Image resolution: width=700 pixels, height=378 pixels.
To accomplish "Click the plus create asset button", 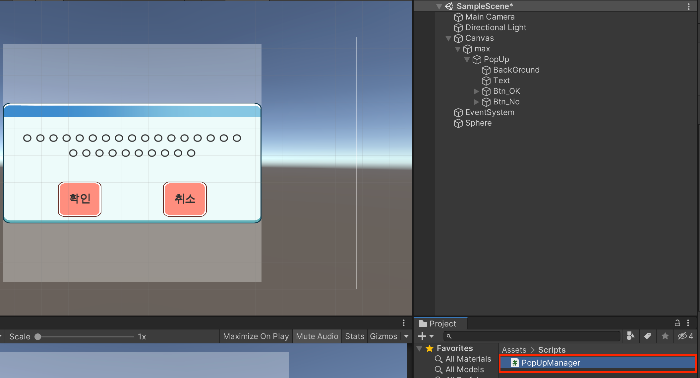I will click(422, 336).
